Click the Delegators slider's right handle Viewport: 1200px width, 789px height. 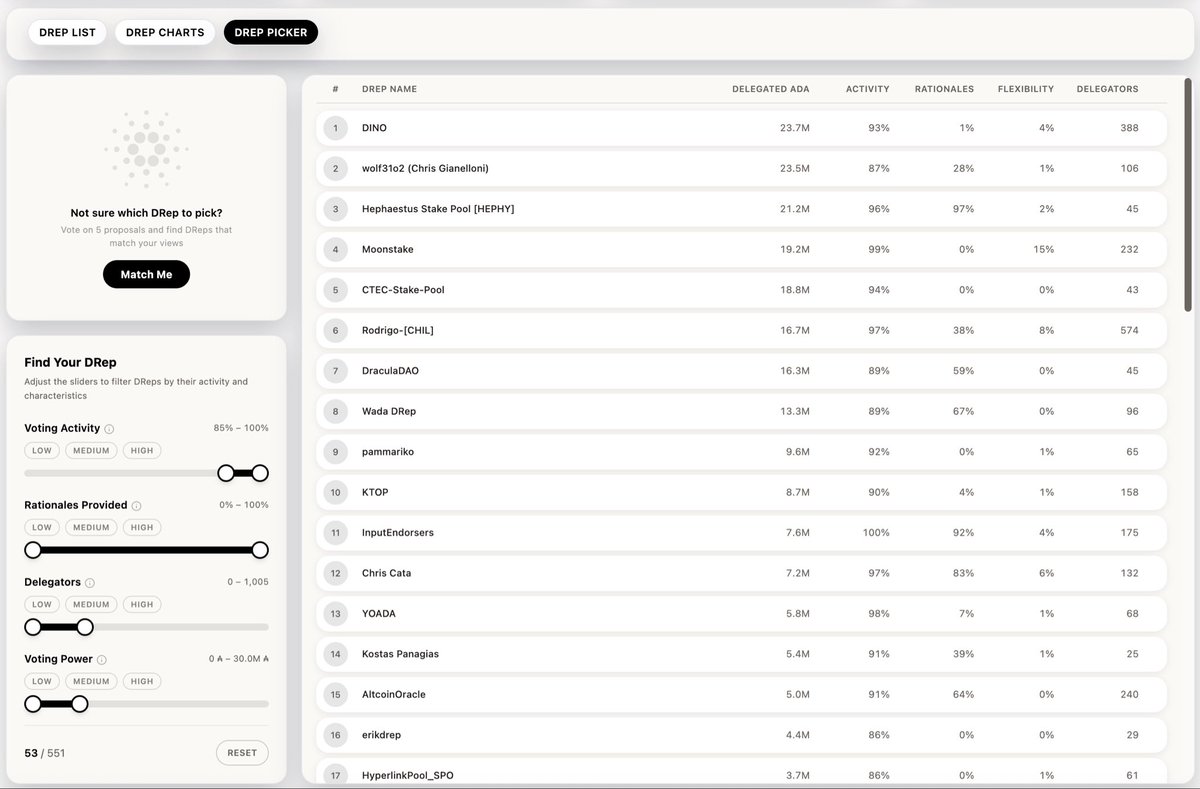(x=85, y=627)
